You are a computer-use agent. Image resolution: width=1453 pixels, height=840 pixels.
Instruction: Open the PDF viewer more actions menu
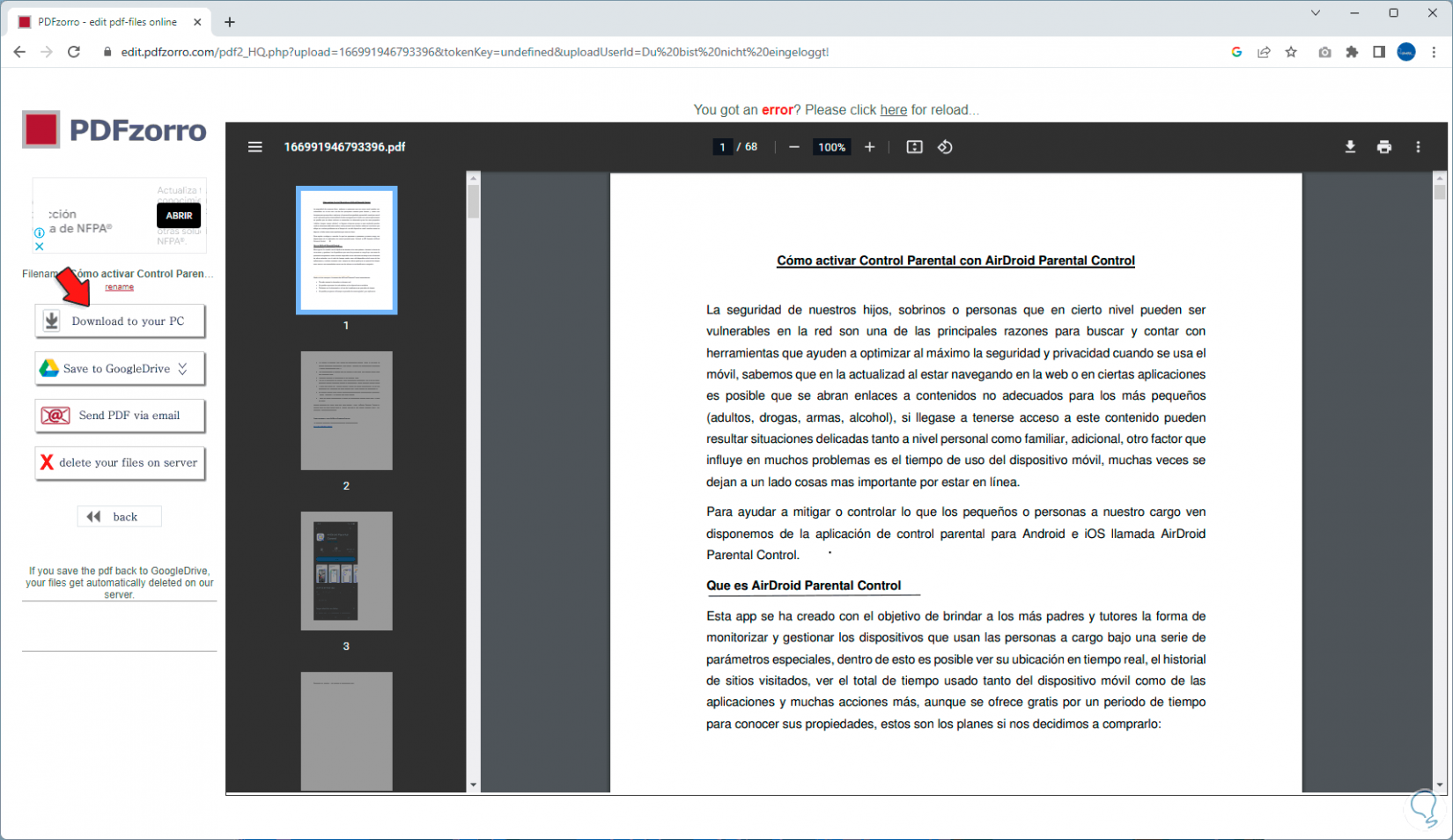tap(1418, 147)
